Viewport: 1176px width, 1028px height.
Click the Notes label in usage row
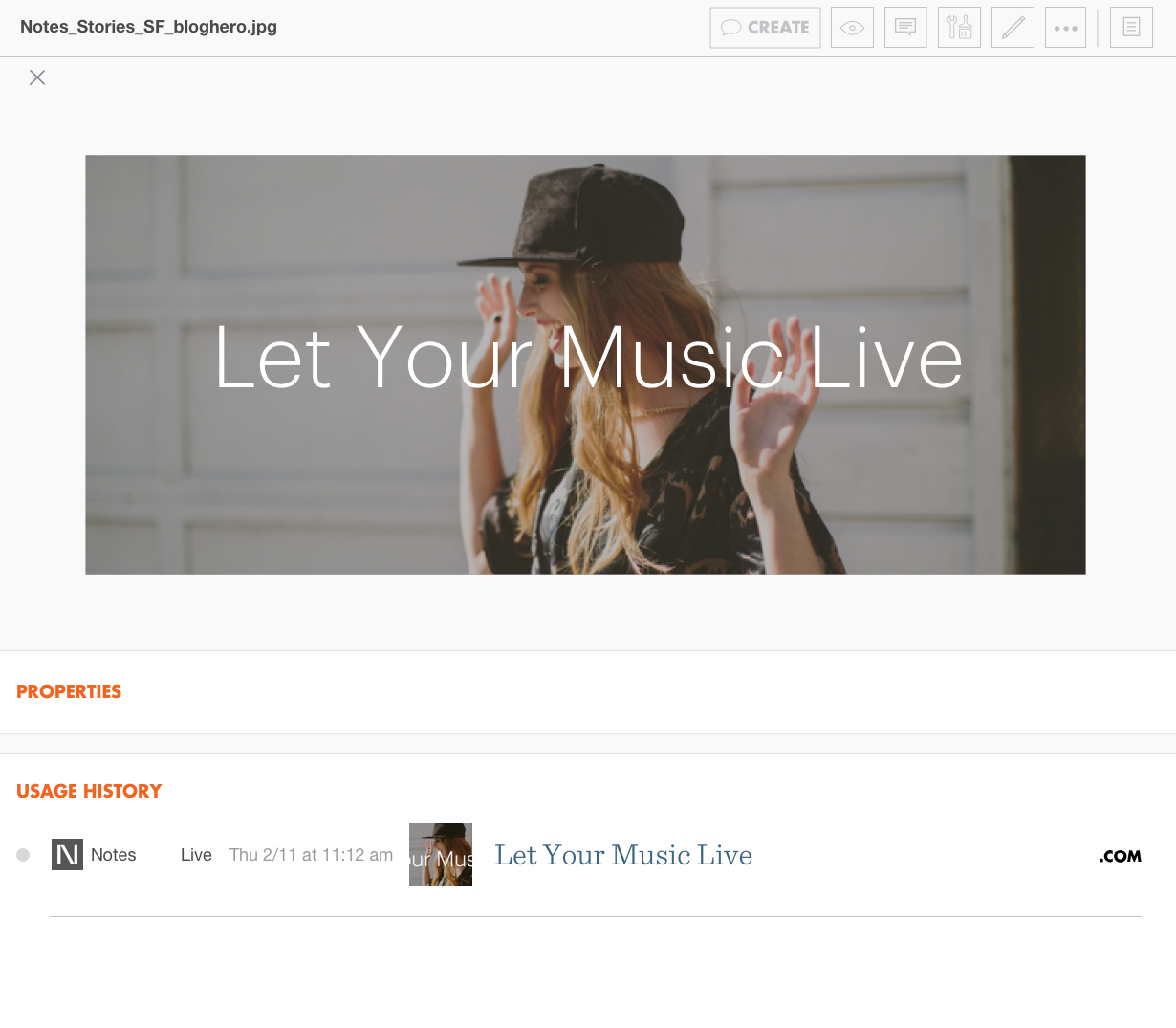pyautogui.click(x=114, y=855)
